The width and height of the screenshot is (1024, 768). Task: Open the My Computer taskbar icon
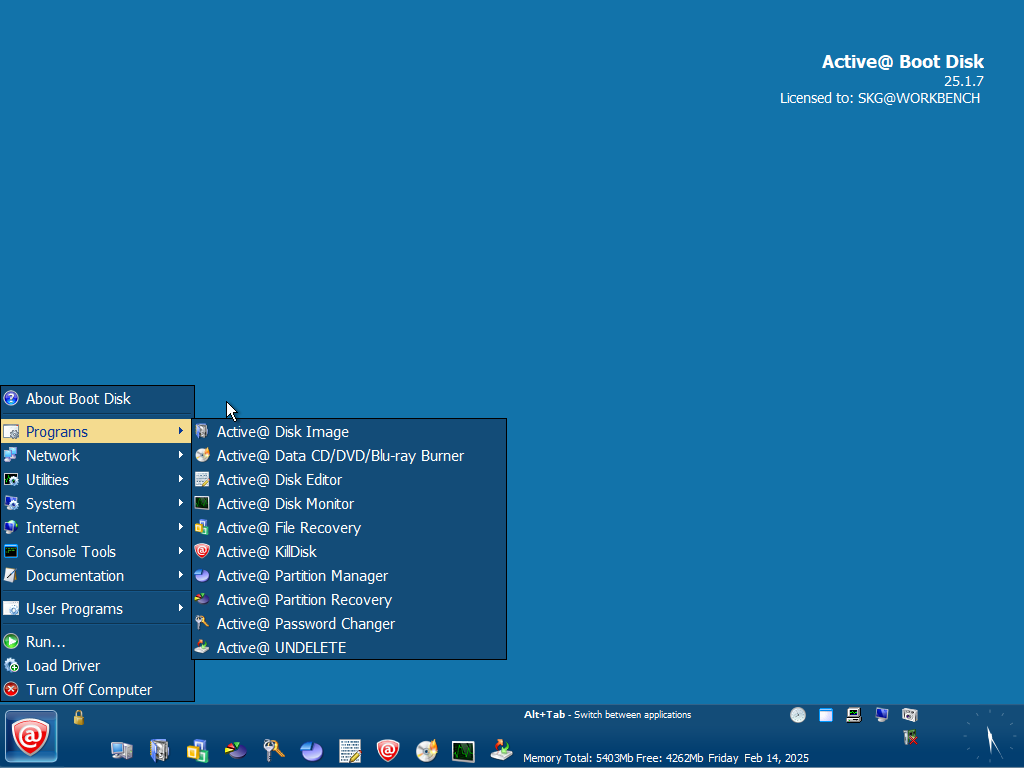(122, 750)
